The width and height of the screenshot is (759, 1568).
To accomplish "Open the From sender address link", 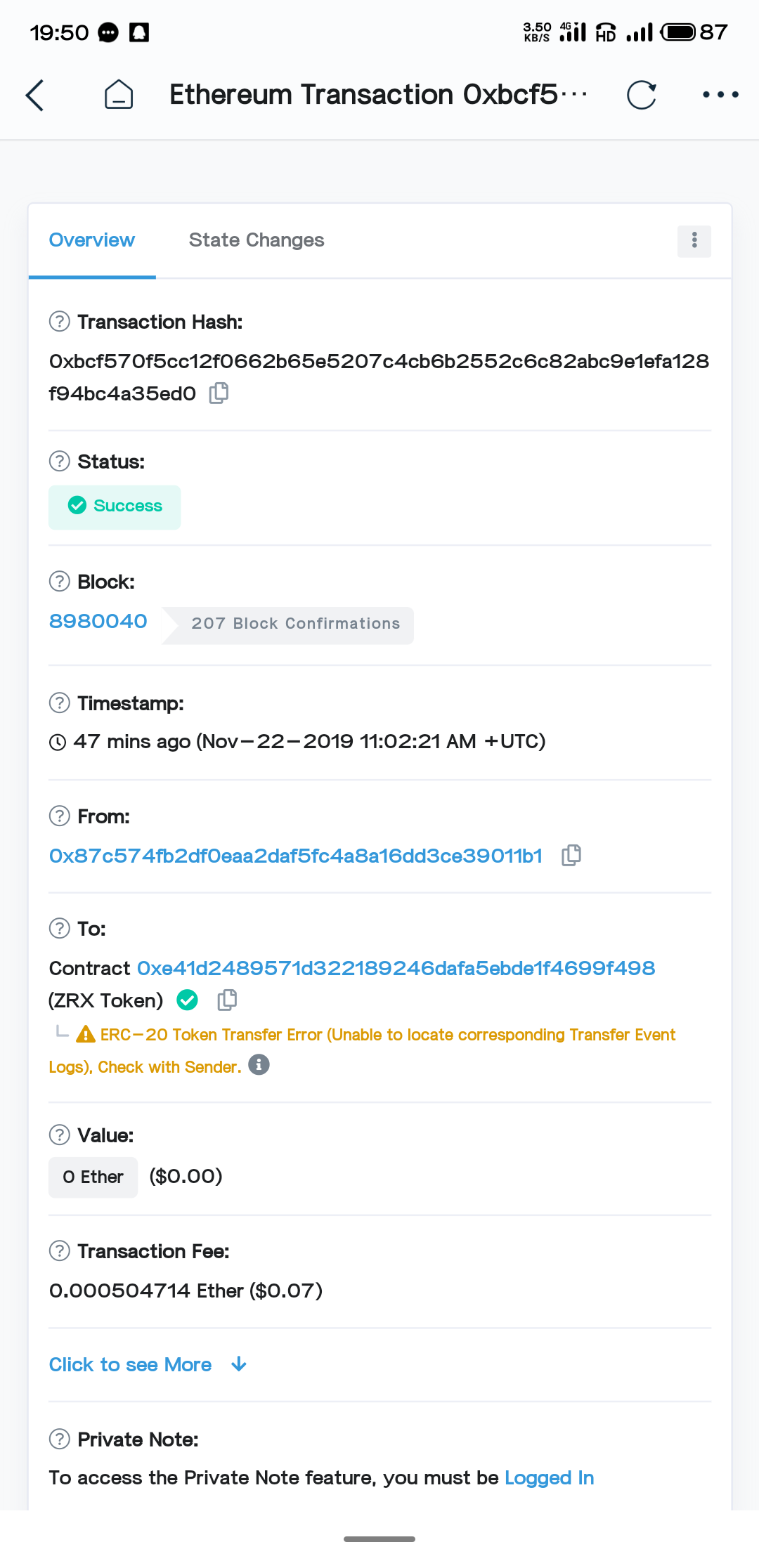I will (x=296, y=856).
